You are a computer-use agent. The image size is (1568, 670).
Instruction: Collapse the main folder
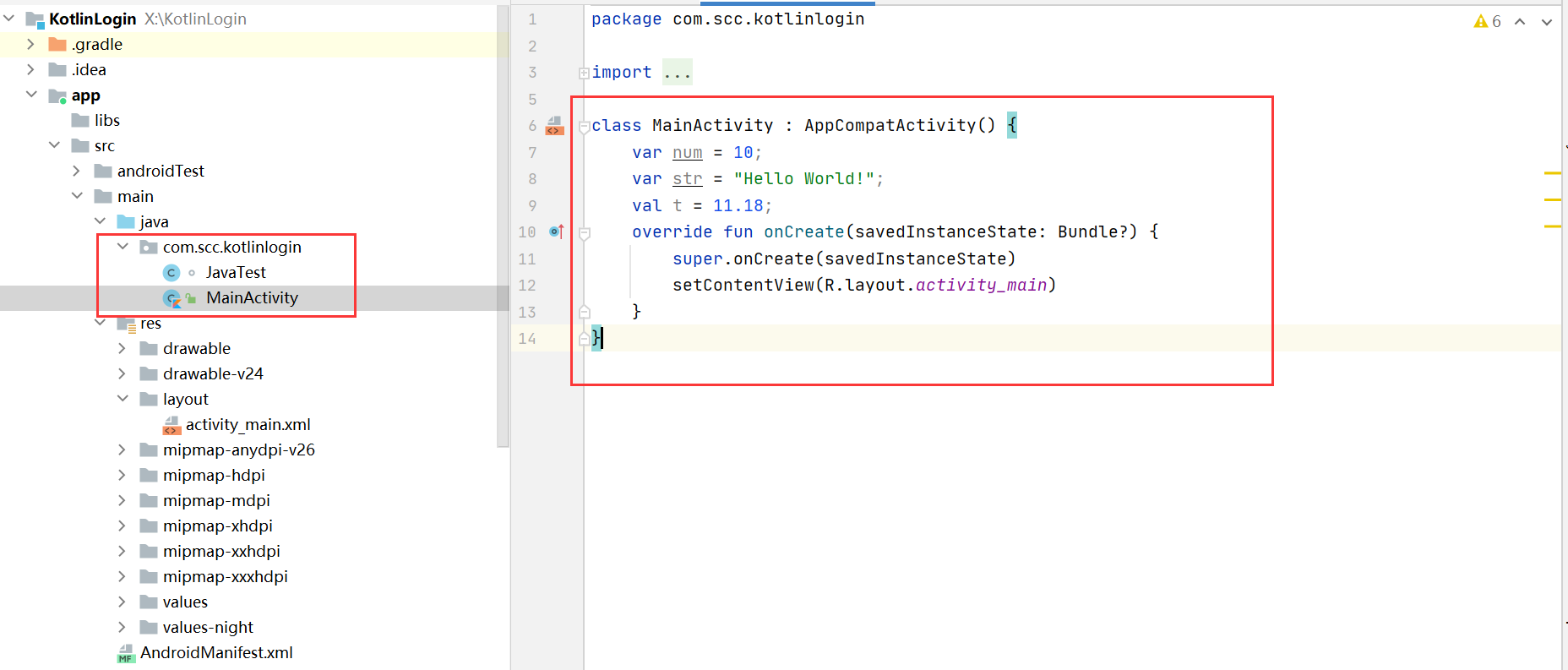[x=77, y=196]
